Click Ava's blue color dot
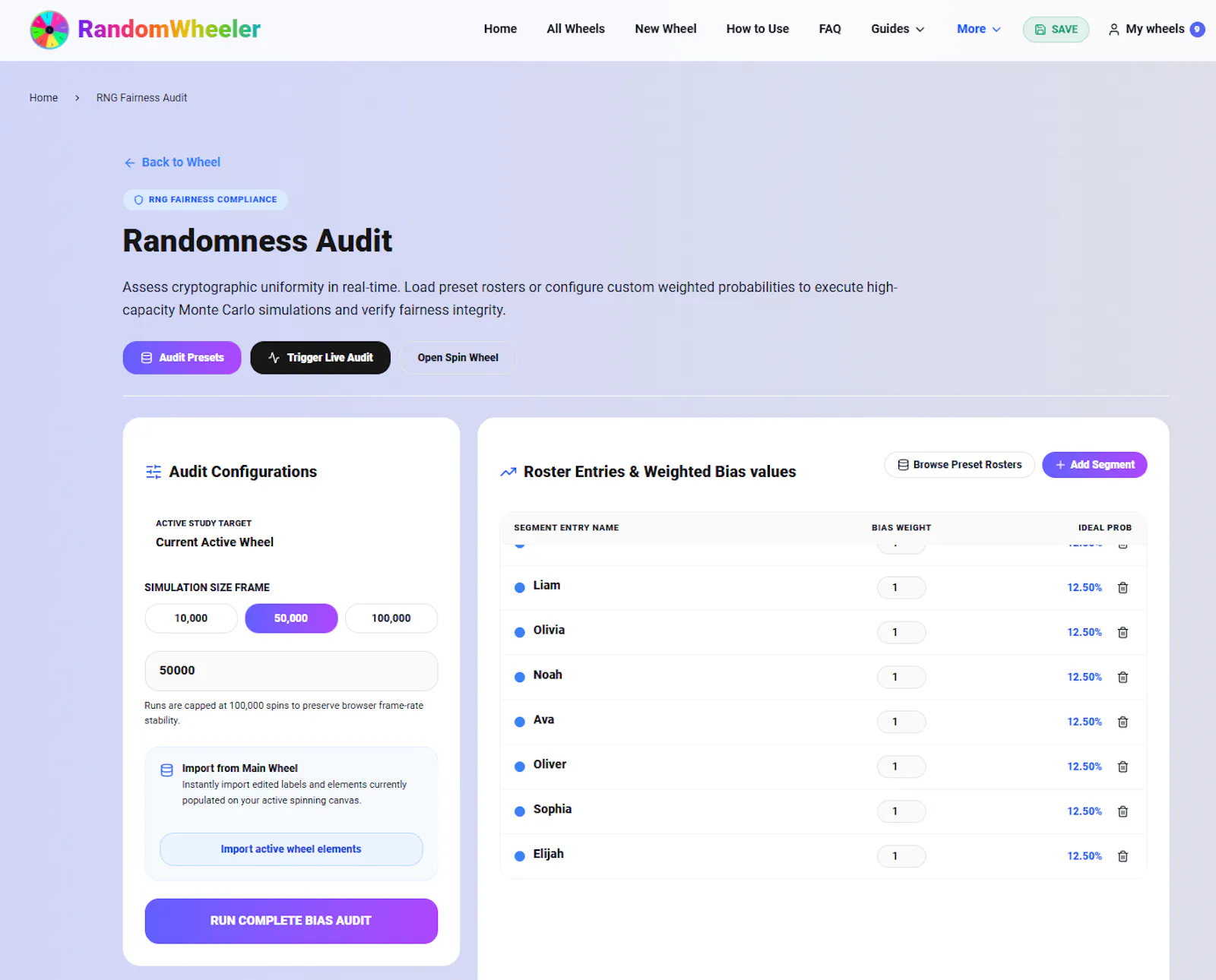This screenshot has width=1216, height=980. [520, 722]
